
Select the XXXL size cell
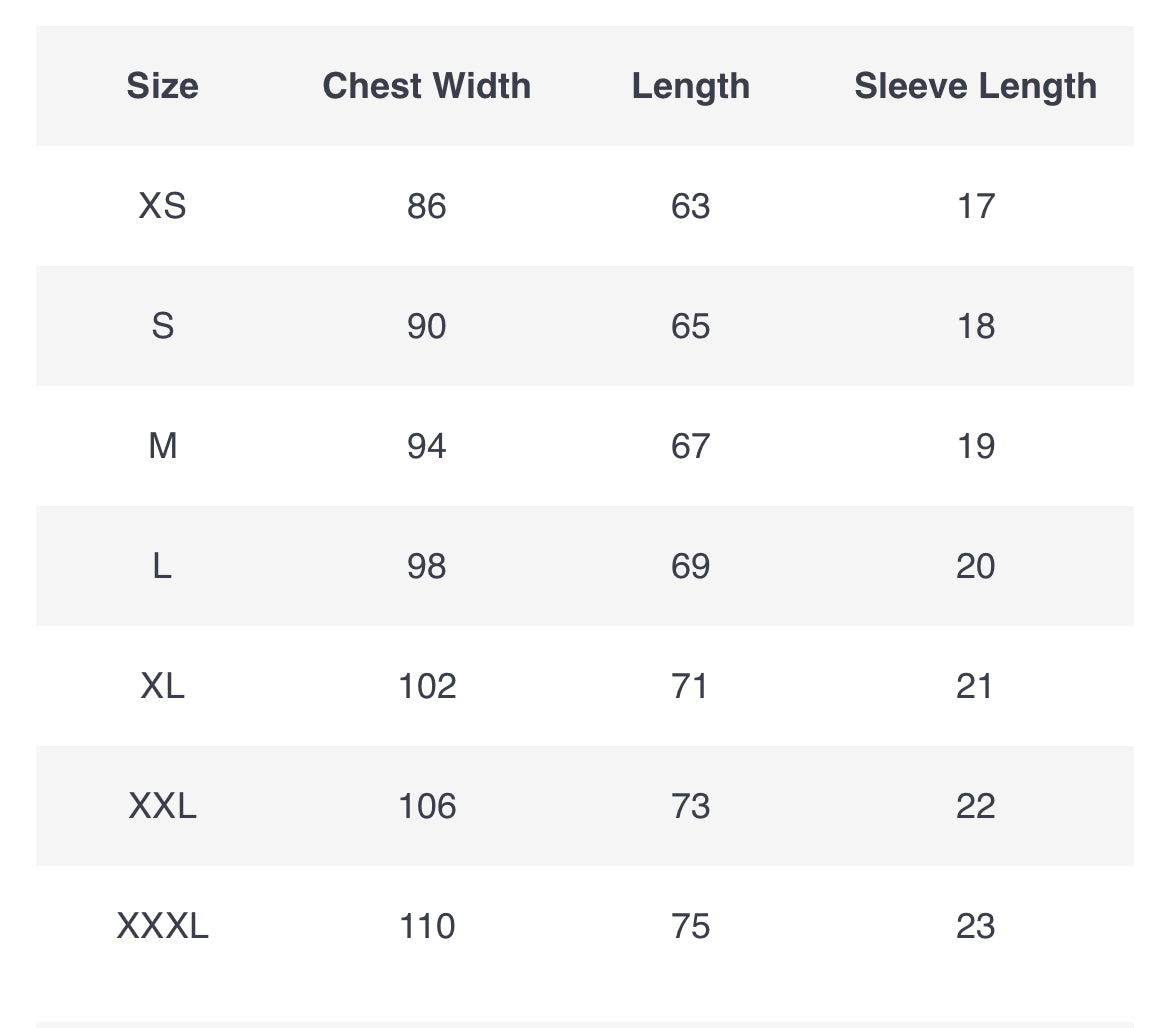[162, 926]
